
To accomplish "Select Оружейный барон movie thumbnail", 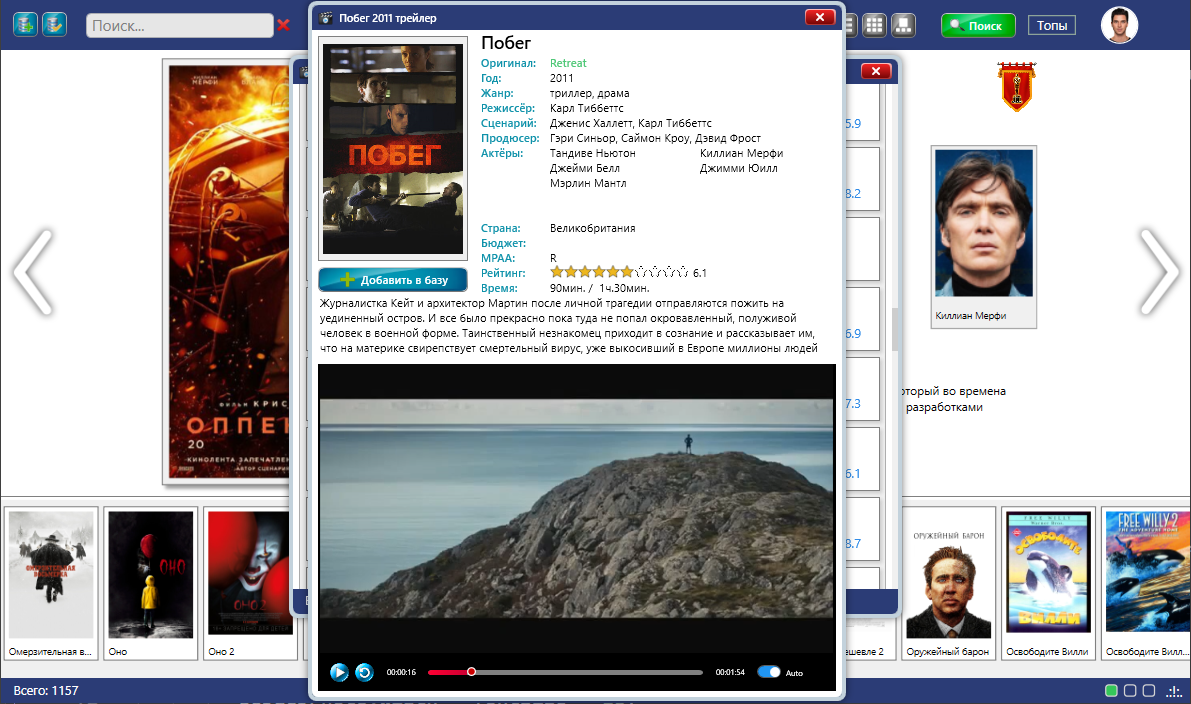I will click(x=949, y=582).
